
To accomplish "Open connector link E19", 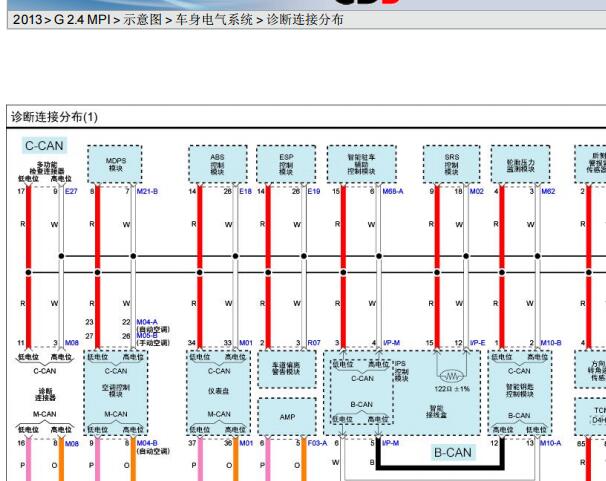I will 314,191.
